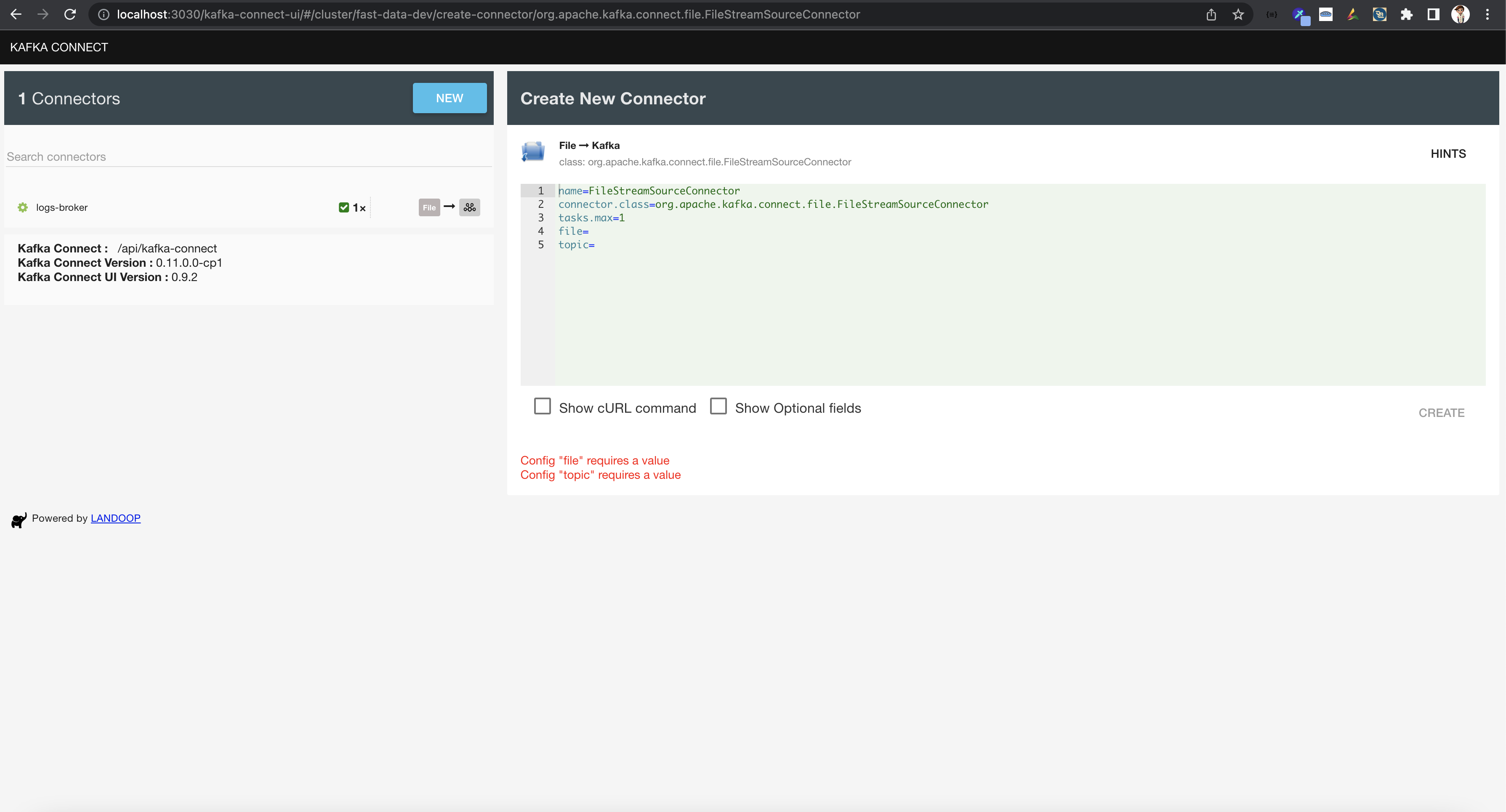Click the Kafka Connect Version 0.11.0.0-cp1 text
1506x812 pixels.
(x=120, y=263)
